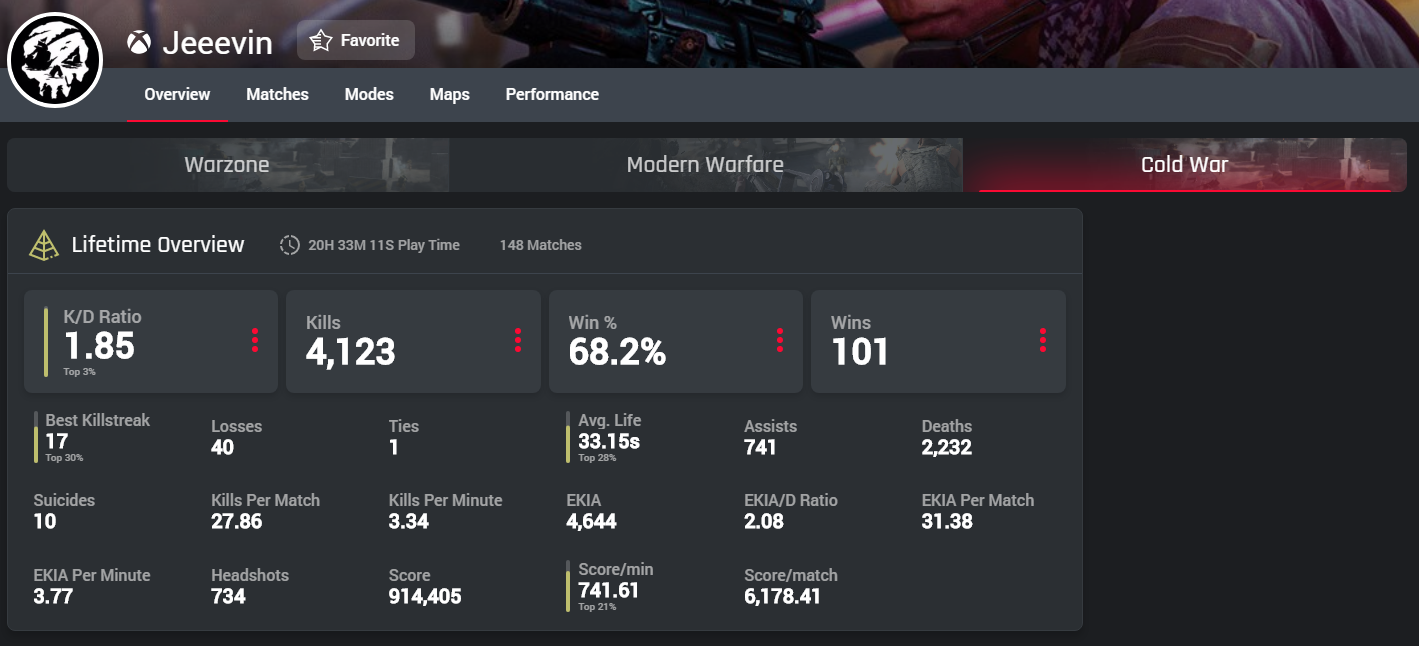Click the Kills 4,123 value
Viewport: 1419px width, 646px height.
point(350,352)
